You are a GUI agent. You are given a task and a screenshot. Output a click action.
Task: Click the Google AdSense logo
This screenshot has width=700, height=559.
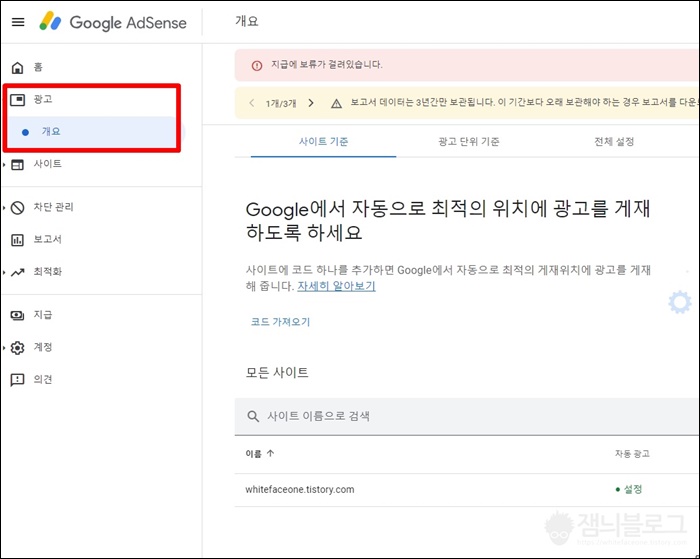click(x=113, y=22)
